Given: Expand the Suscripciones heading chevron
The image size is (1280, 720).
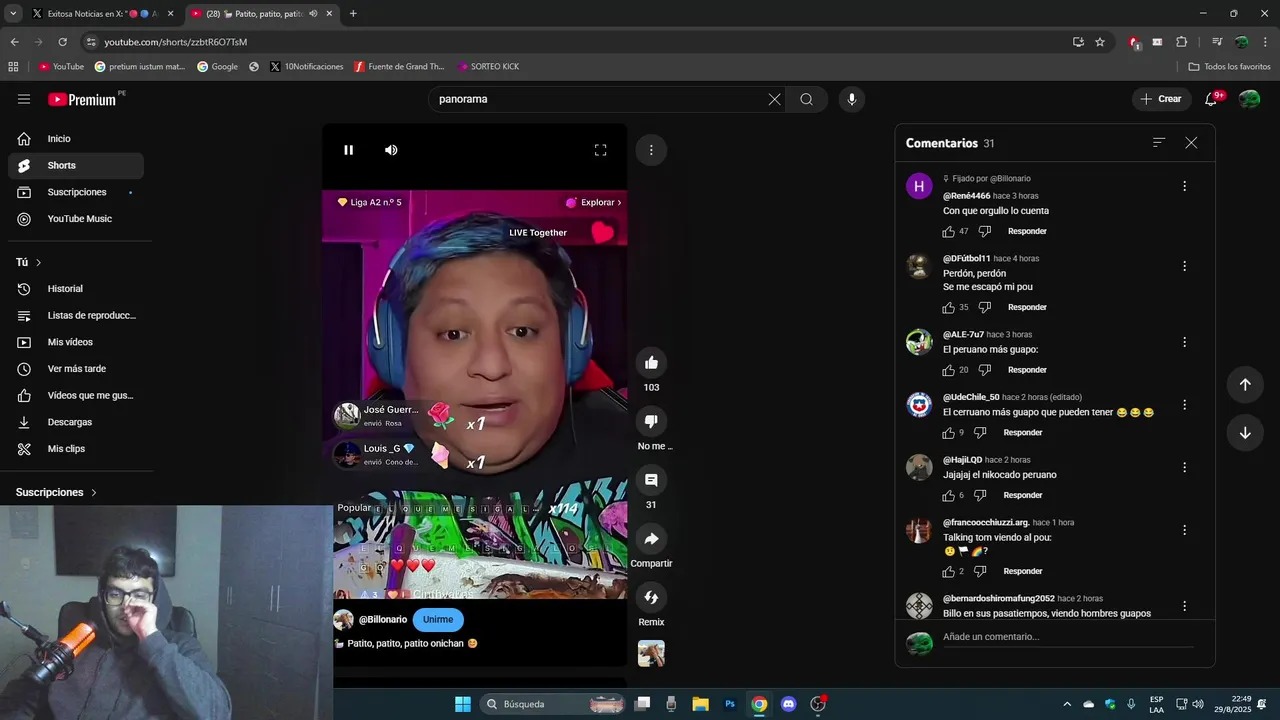Looking at the screenshot, I should 94,493.
